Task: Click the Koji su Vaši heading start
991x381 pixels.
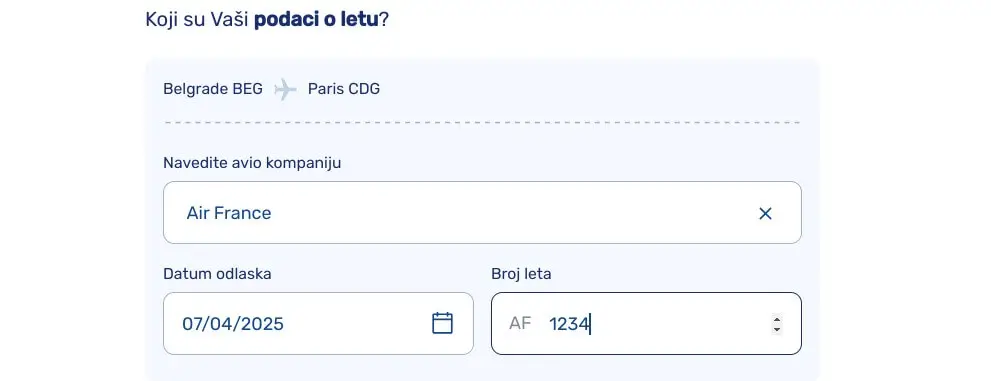Action: click(197, 20)
